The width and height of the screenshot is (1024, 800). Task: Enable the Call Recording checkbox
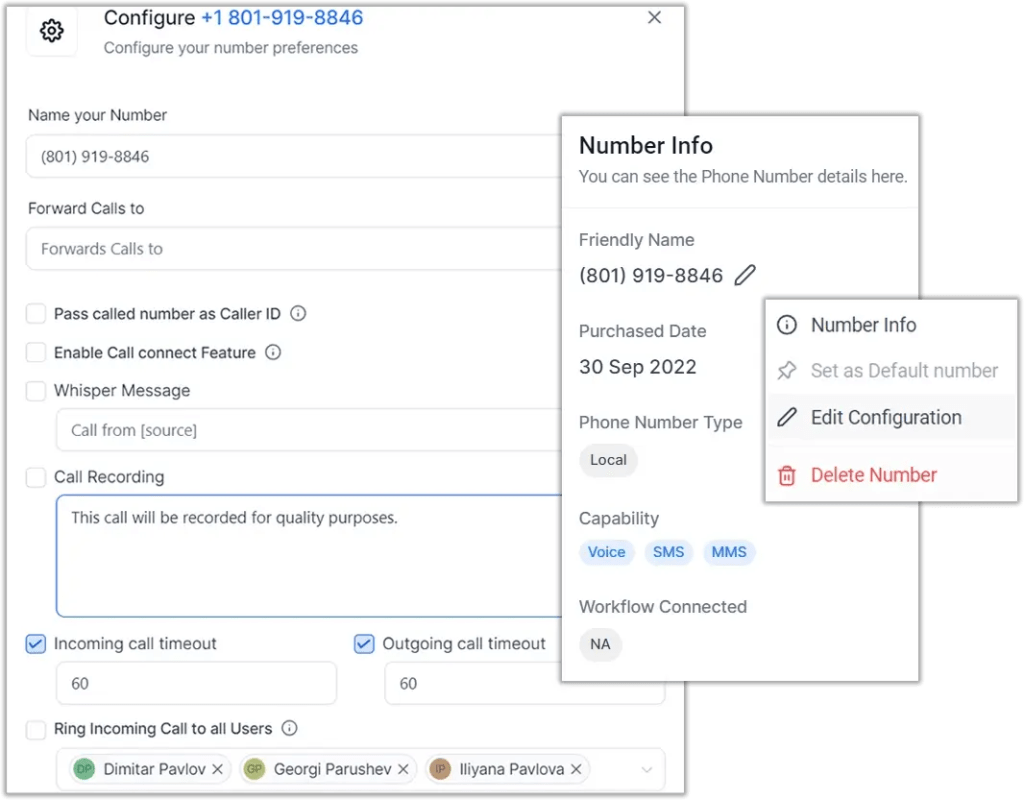coord(36,478)
